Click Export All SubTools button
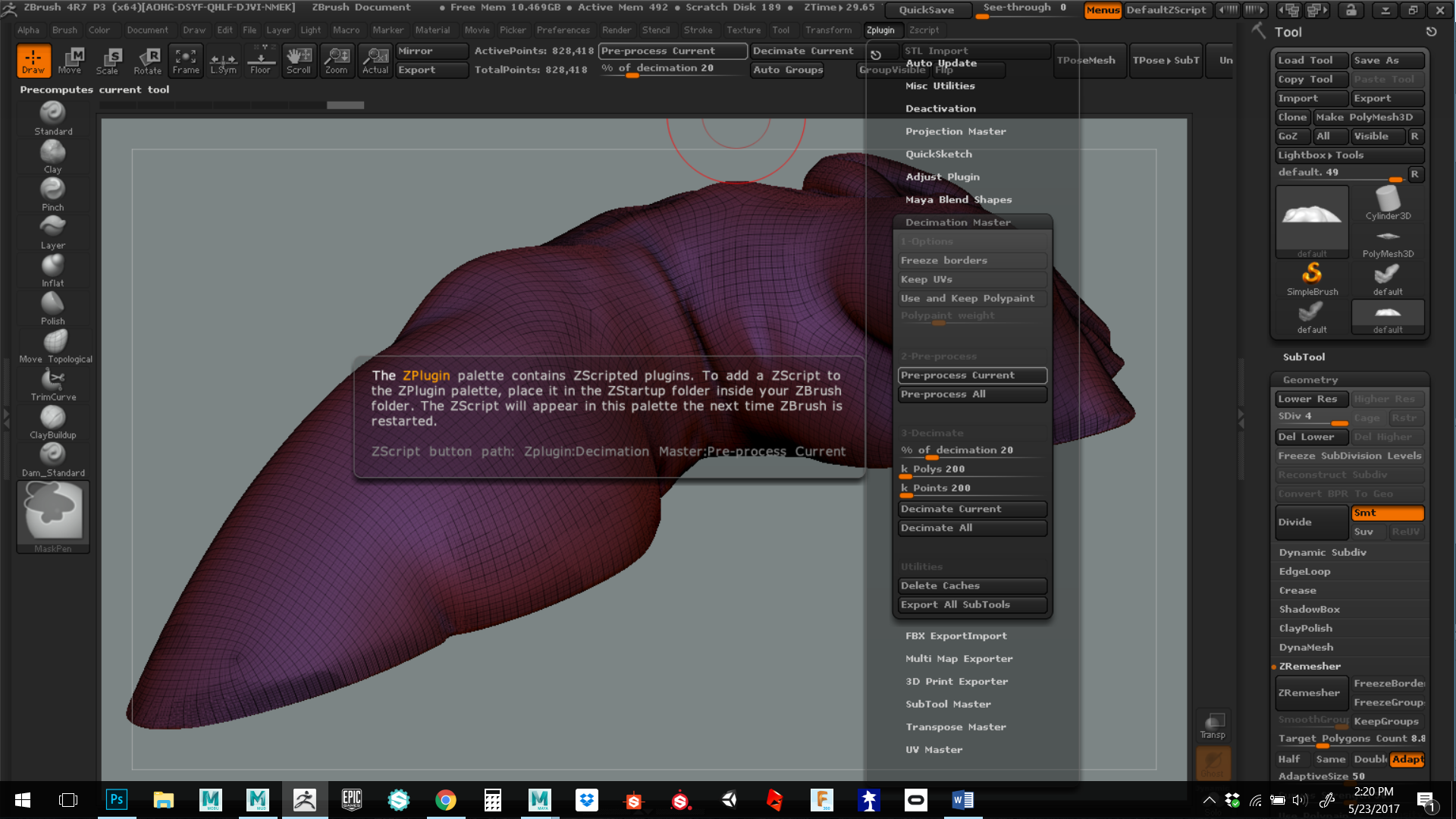1456x819 pixels. click(x=972, y=605)
